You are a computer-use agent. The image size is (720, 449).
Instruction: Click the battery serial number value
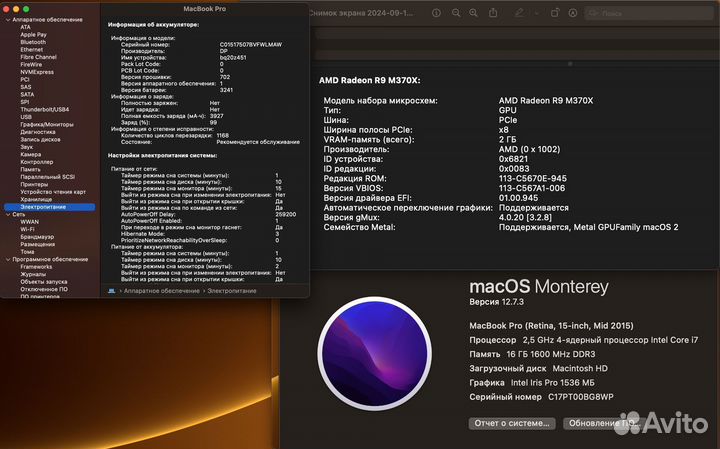pyautogui.click(x=251, y=45)
